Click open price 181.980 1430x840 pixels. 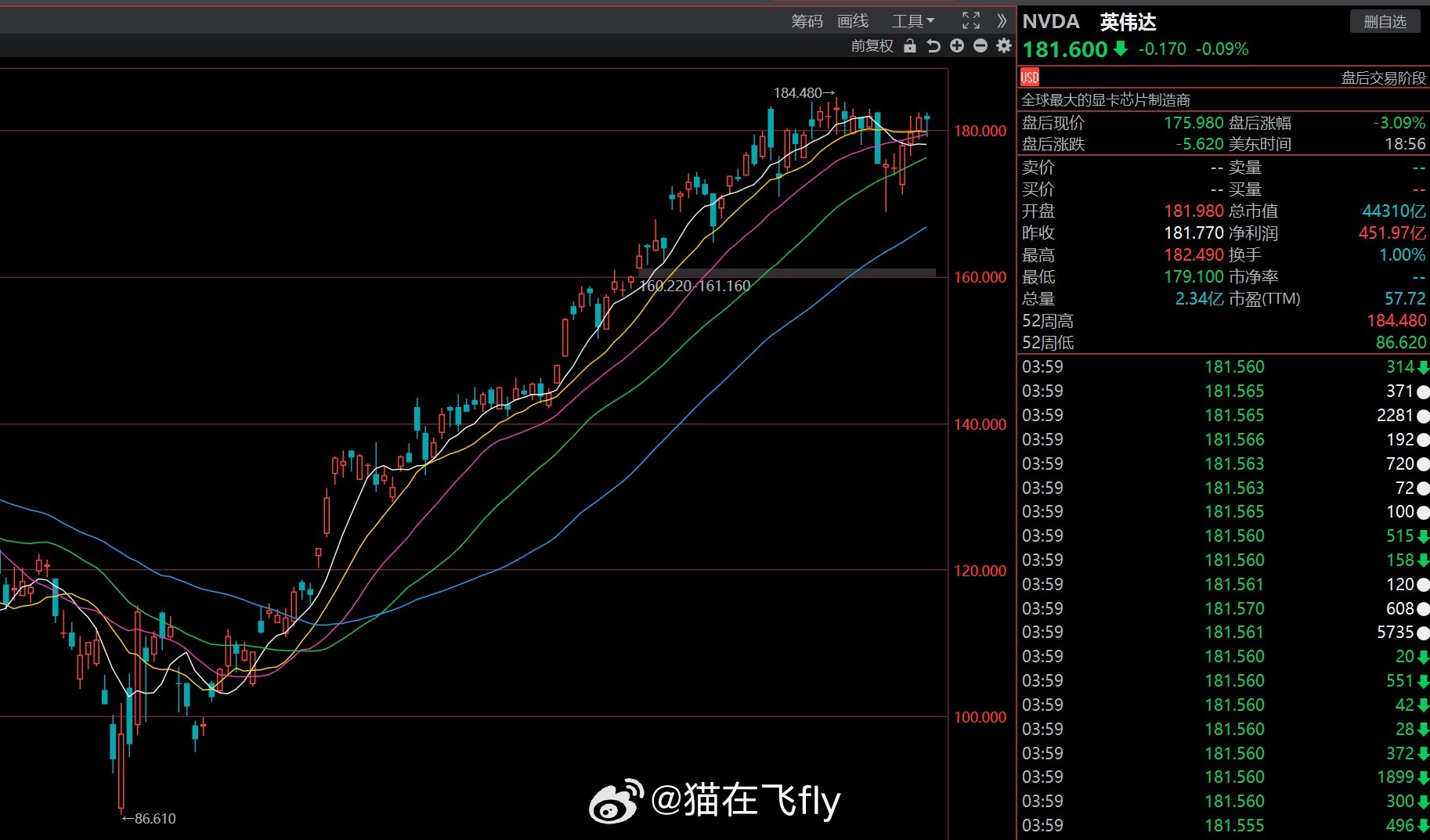click(1193, 211)
